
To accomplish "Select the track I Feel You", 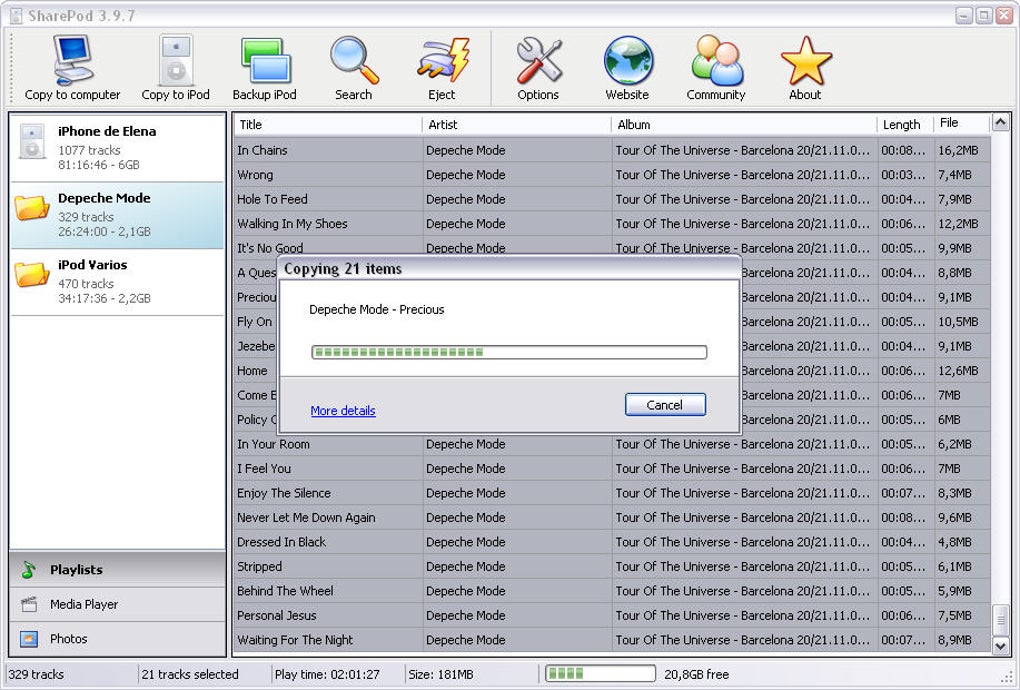I will (611, 468).
